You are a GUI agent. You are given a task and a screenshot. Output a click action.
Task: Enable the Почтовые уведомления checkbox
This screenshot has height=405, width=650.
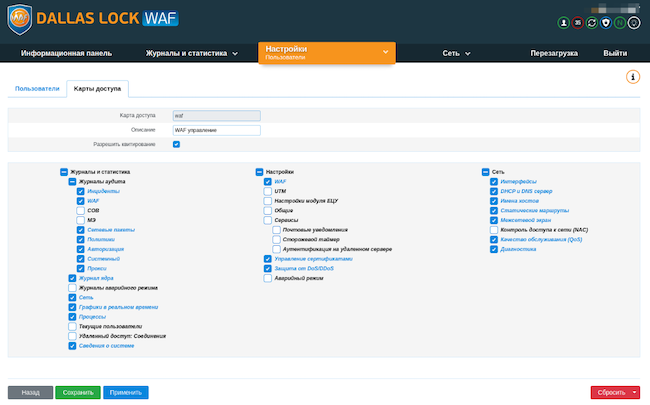(276, 230)
